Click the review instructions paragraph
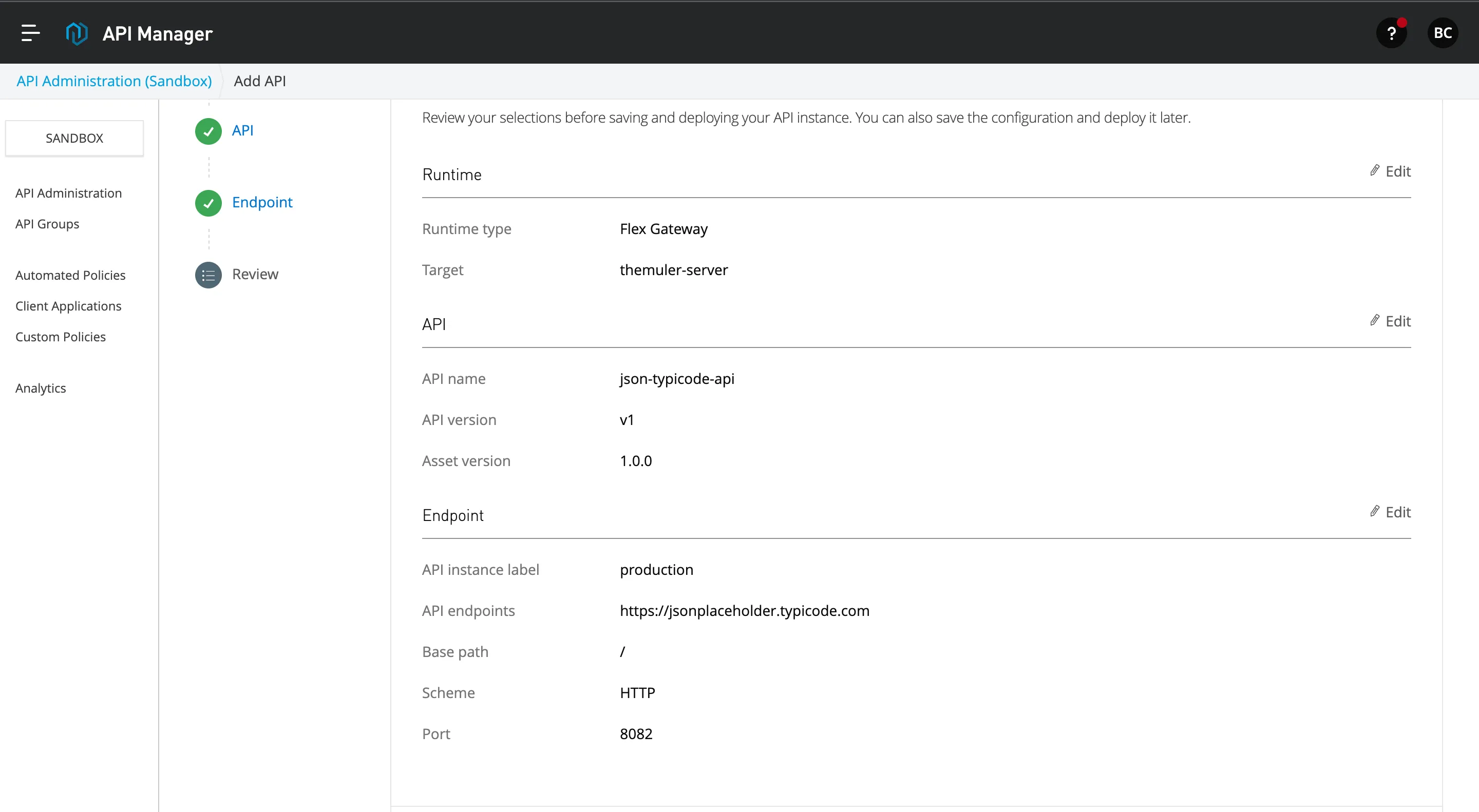 (x=806, y=118)
